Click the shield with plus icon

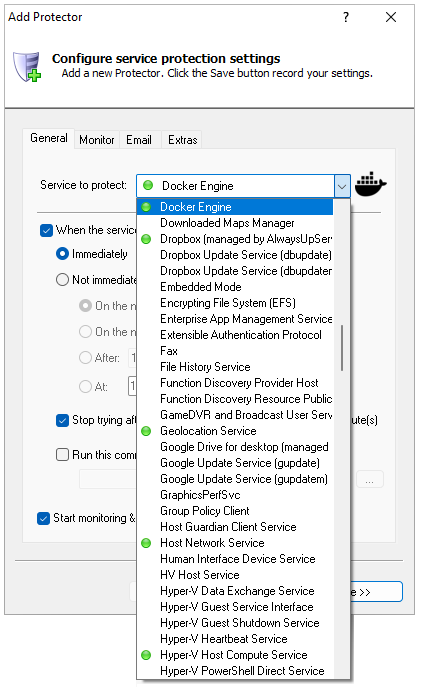pos(27,67)
